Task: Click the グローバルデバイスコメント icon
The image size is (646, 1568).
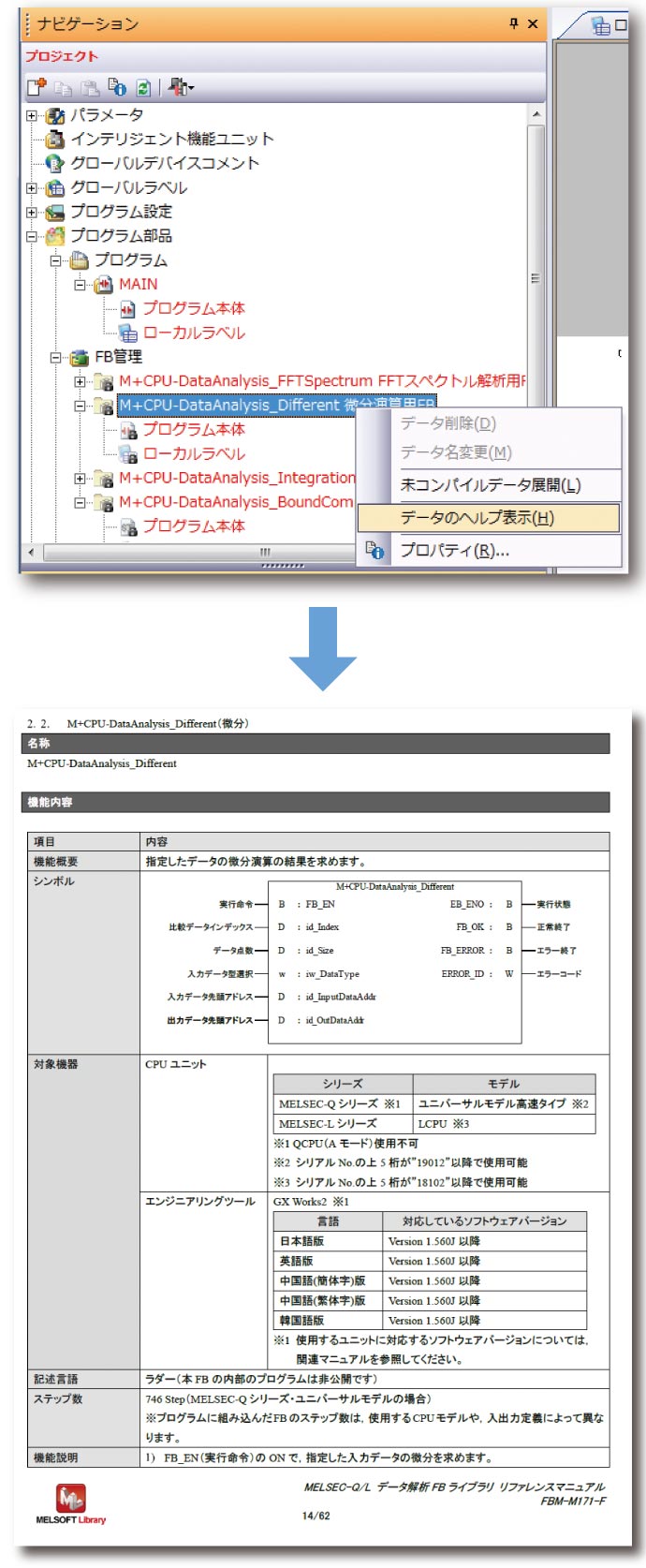Action: point(55,164)
